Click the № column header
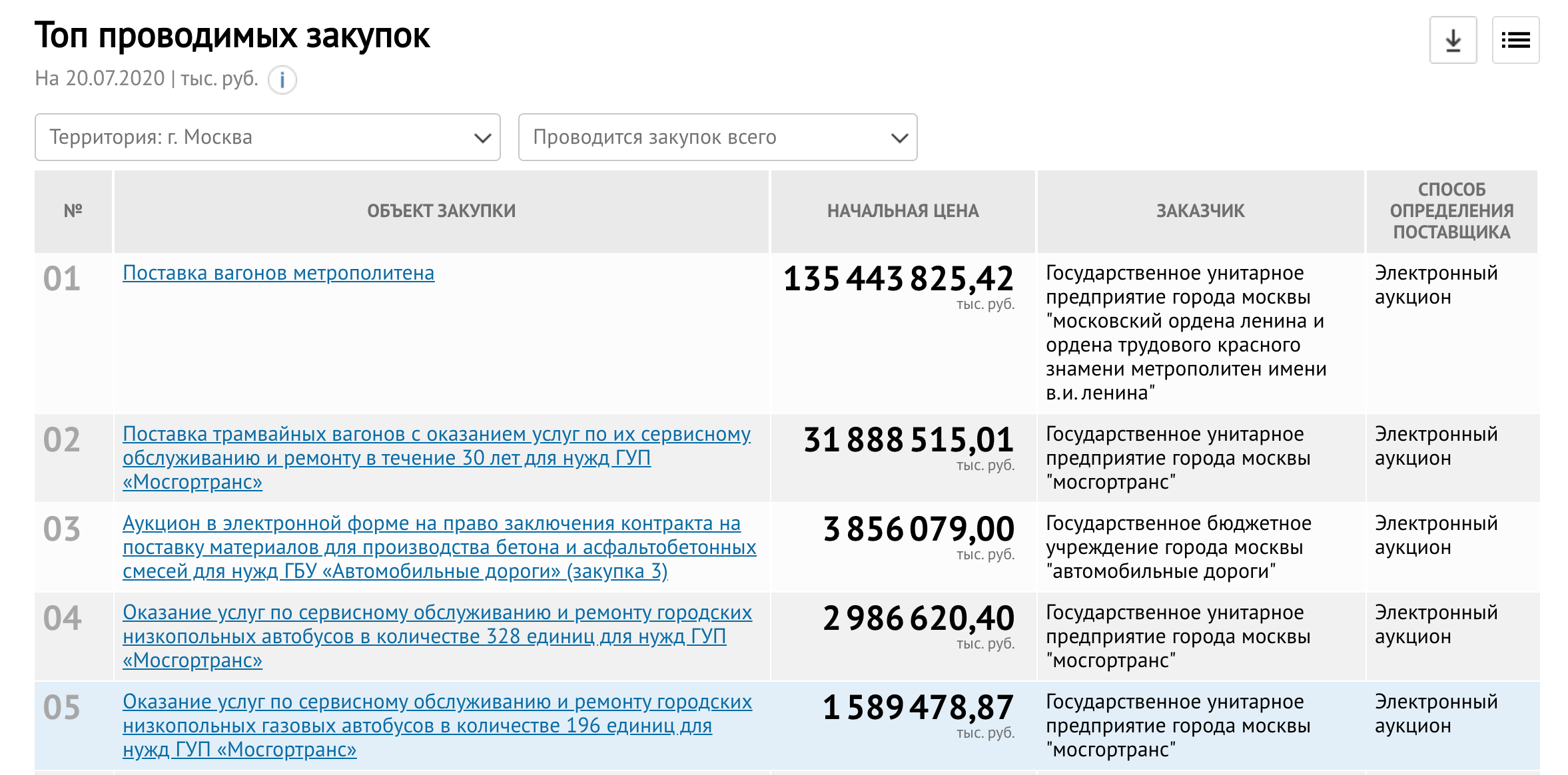This screenshot has width=1568, height=775. tap(73, 211)
